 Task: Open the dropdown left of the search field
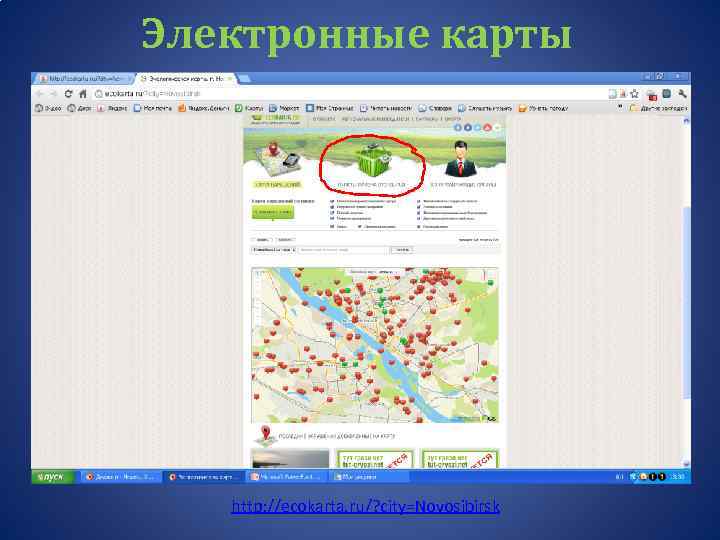(273, 250)
